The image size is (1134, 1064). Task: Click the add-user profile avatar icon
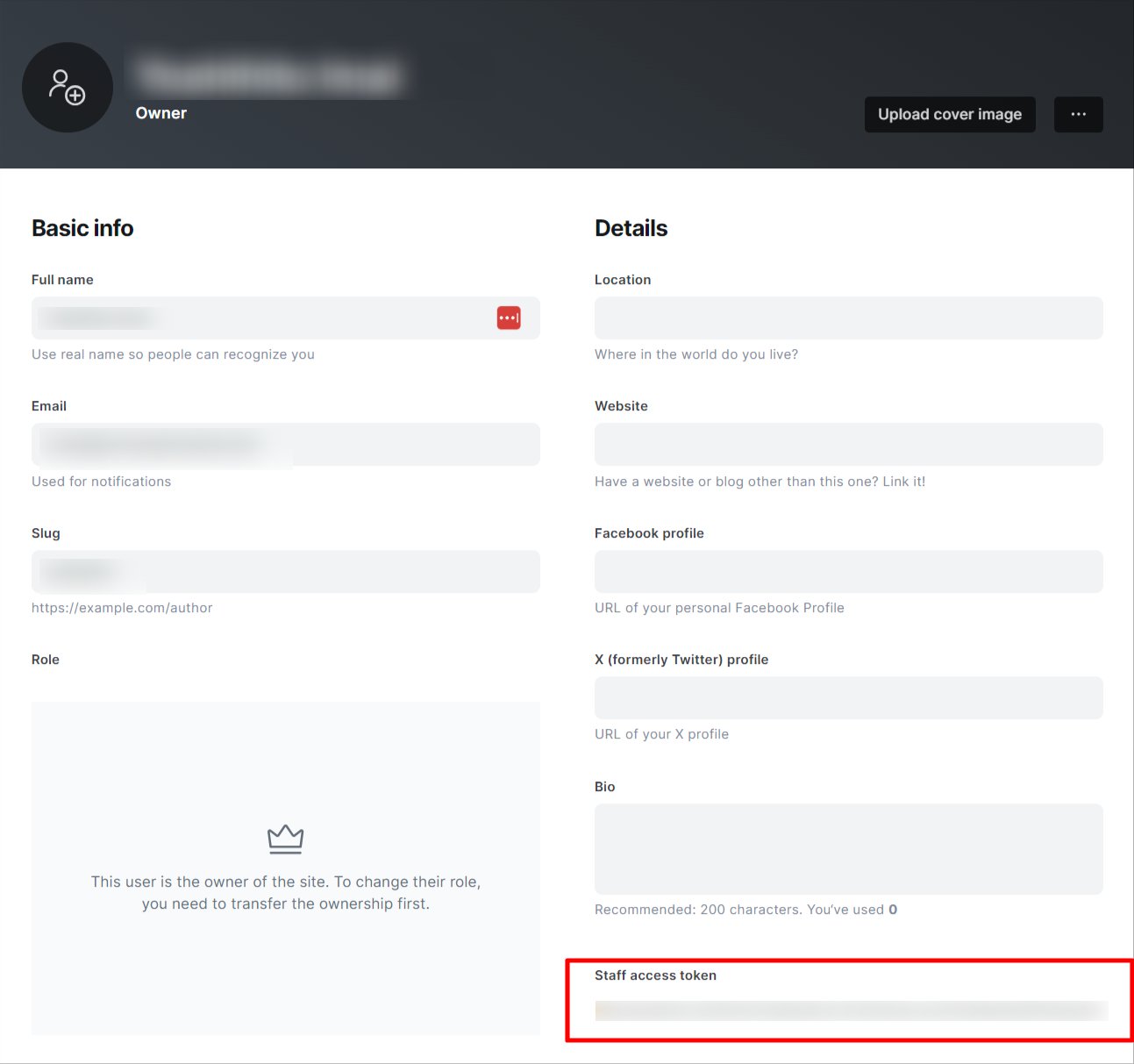(x=68, y=88)
